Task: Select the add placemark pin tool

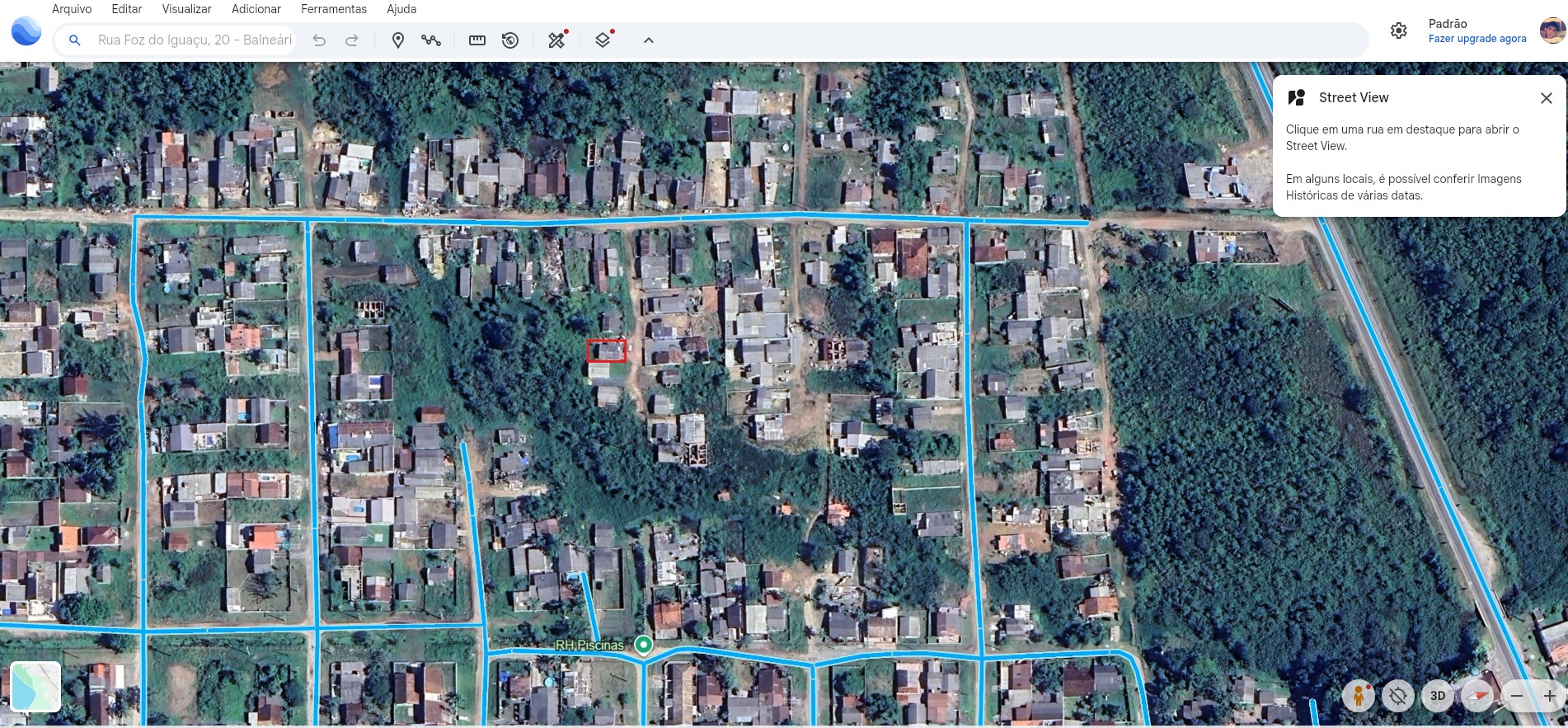Action: 398,40
